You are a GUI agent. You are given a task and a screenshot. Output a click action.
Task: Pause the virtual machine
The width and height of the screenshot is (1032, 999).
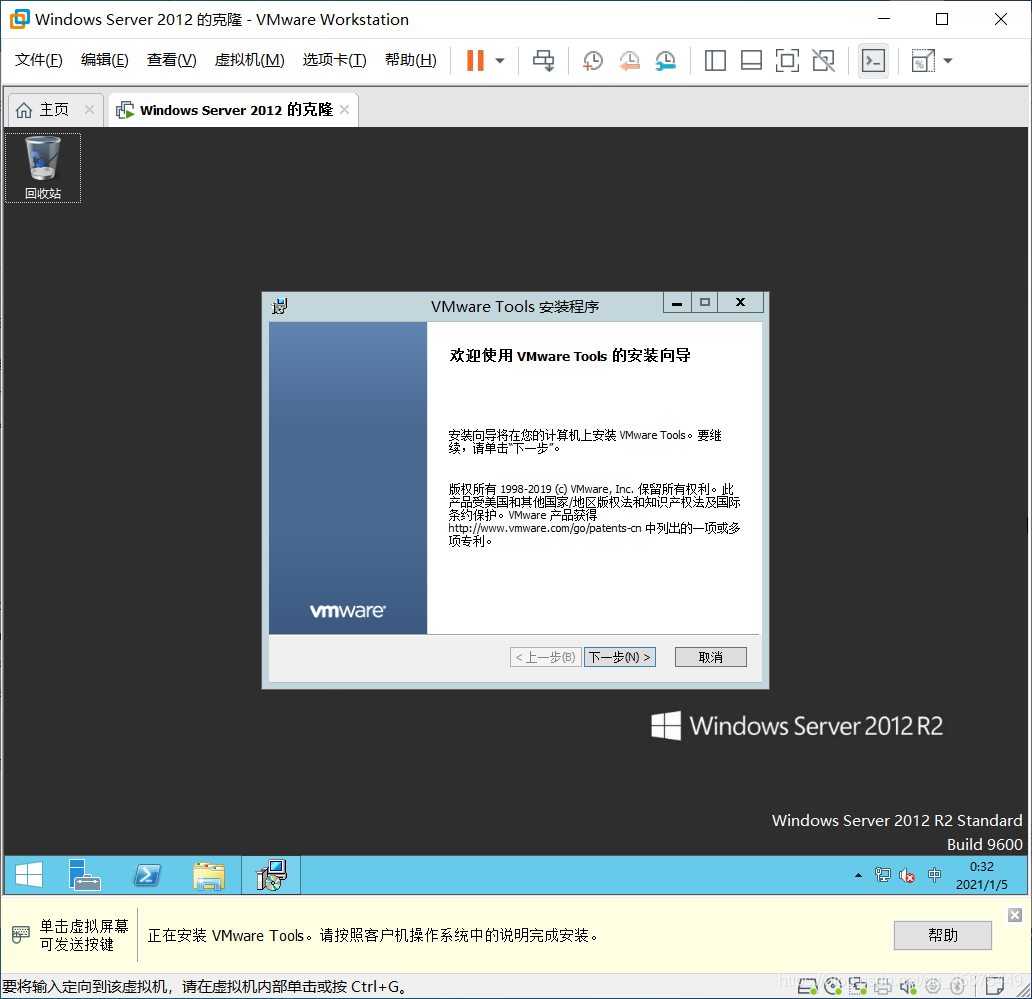click(475, 61)
